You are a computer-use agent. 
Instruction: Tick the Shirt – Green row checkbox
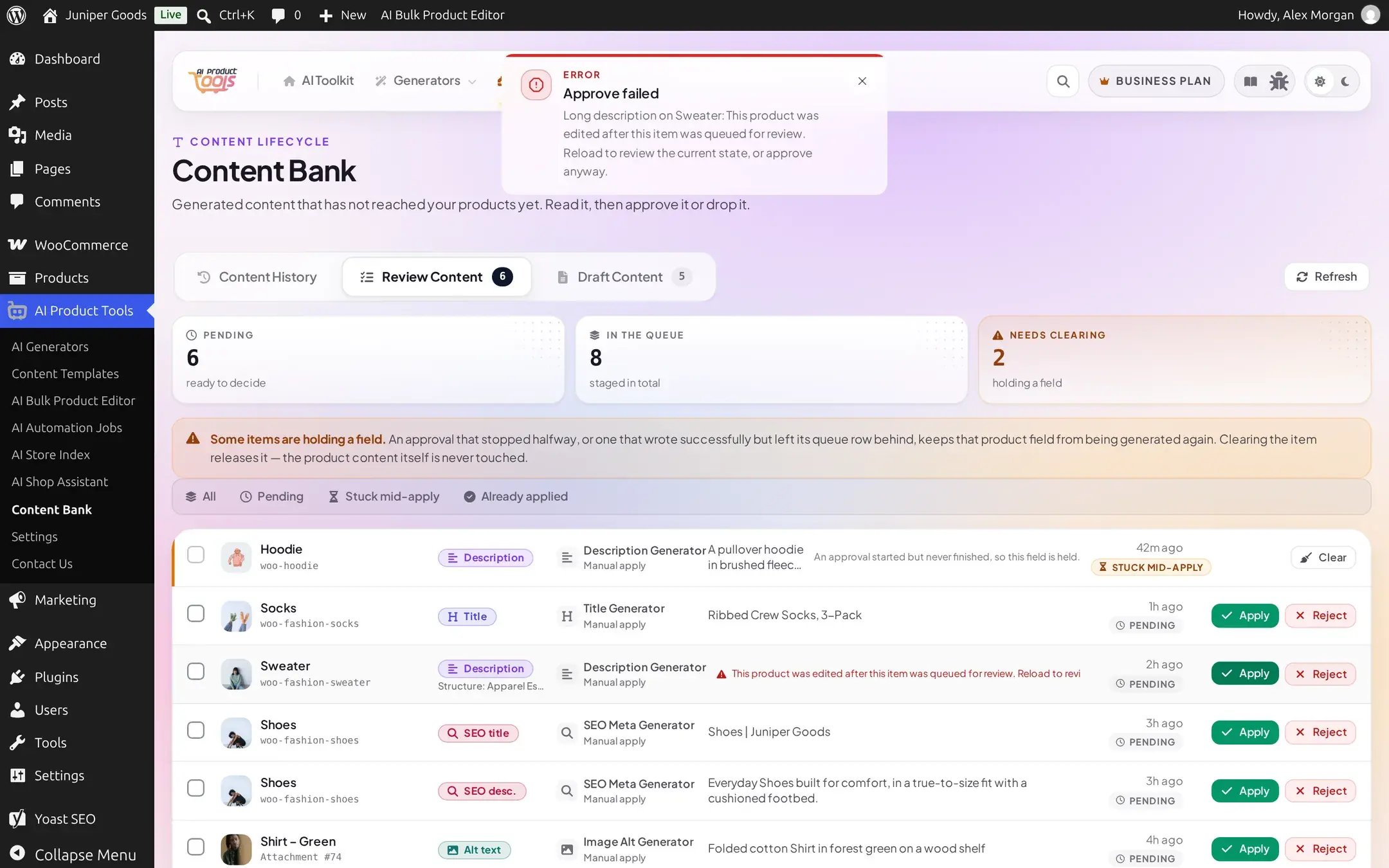click(x=195, y=847)
